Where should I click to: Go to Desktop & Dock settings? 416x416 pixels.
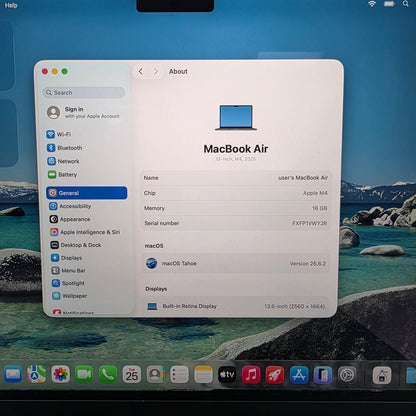[76, 245]
